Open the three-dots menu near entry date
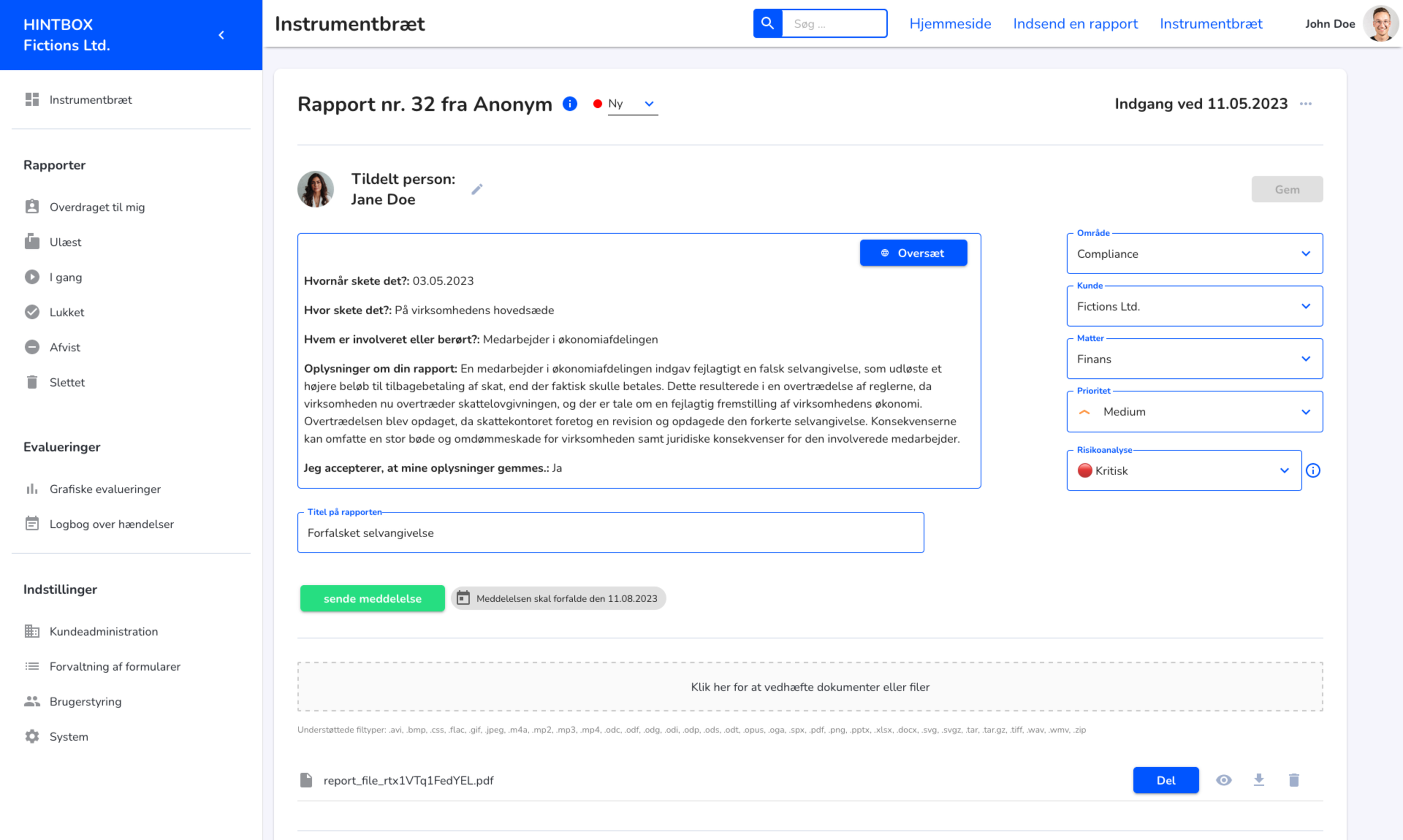 coord(1305,104)
